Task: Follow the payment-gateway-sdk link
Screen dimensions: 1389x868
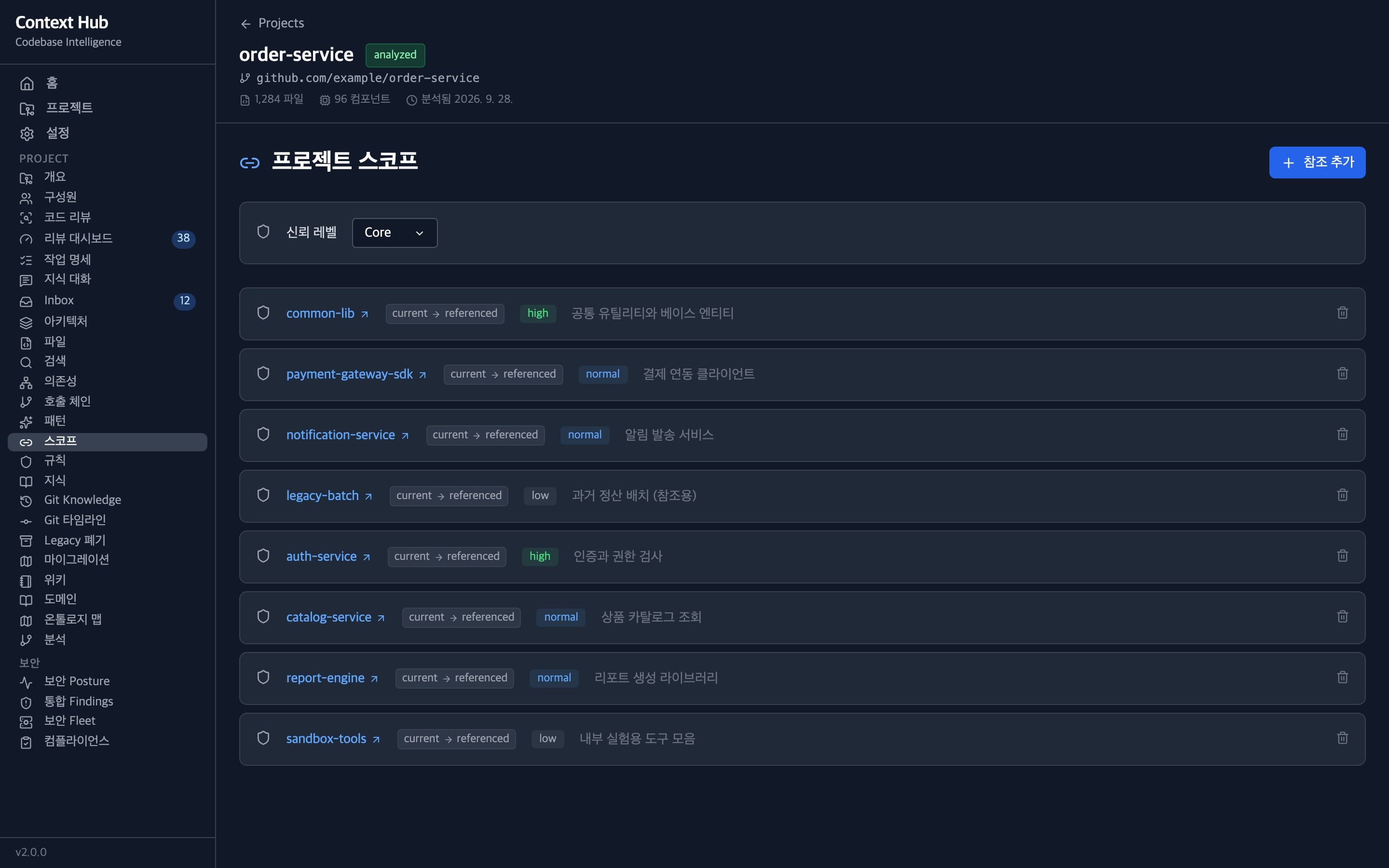Action: (x=356, y=374)
